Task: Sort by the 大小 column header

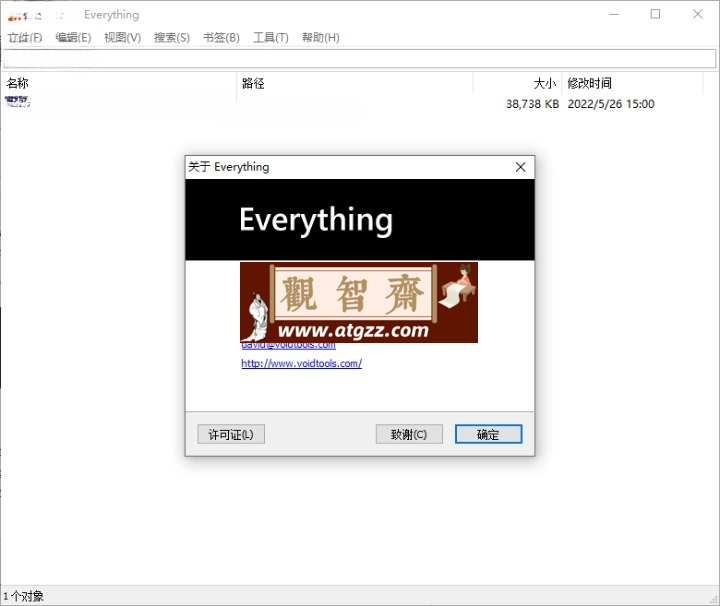Action: click(517, 83)
